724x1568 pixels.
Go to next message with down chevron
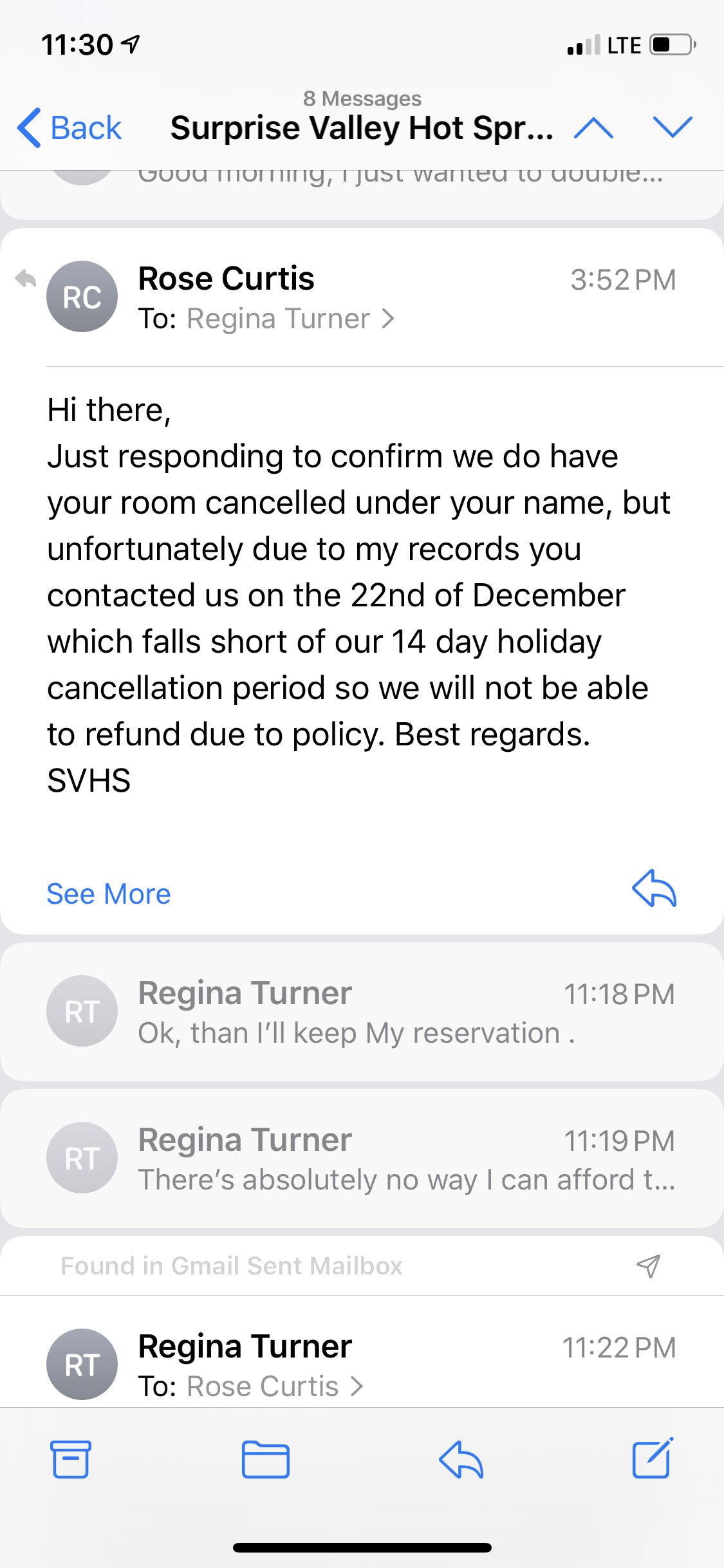[x=673, y=127]
